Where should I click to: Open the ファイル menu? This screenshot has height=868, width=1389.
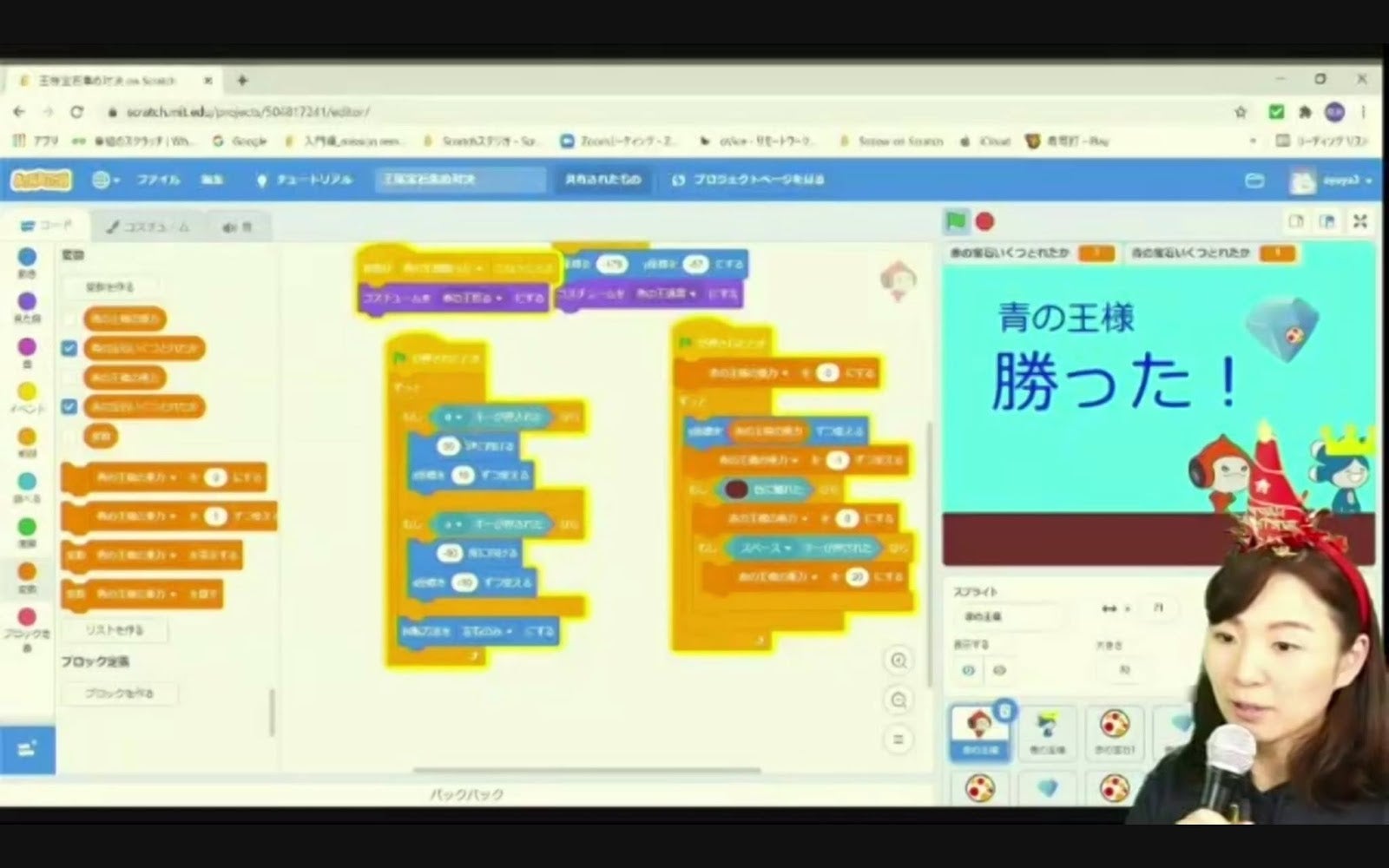[158, 180]
